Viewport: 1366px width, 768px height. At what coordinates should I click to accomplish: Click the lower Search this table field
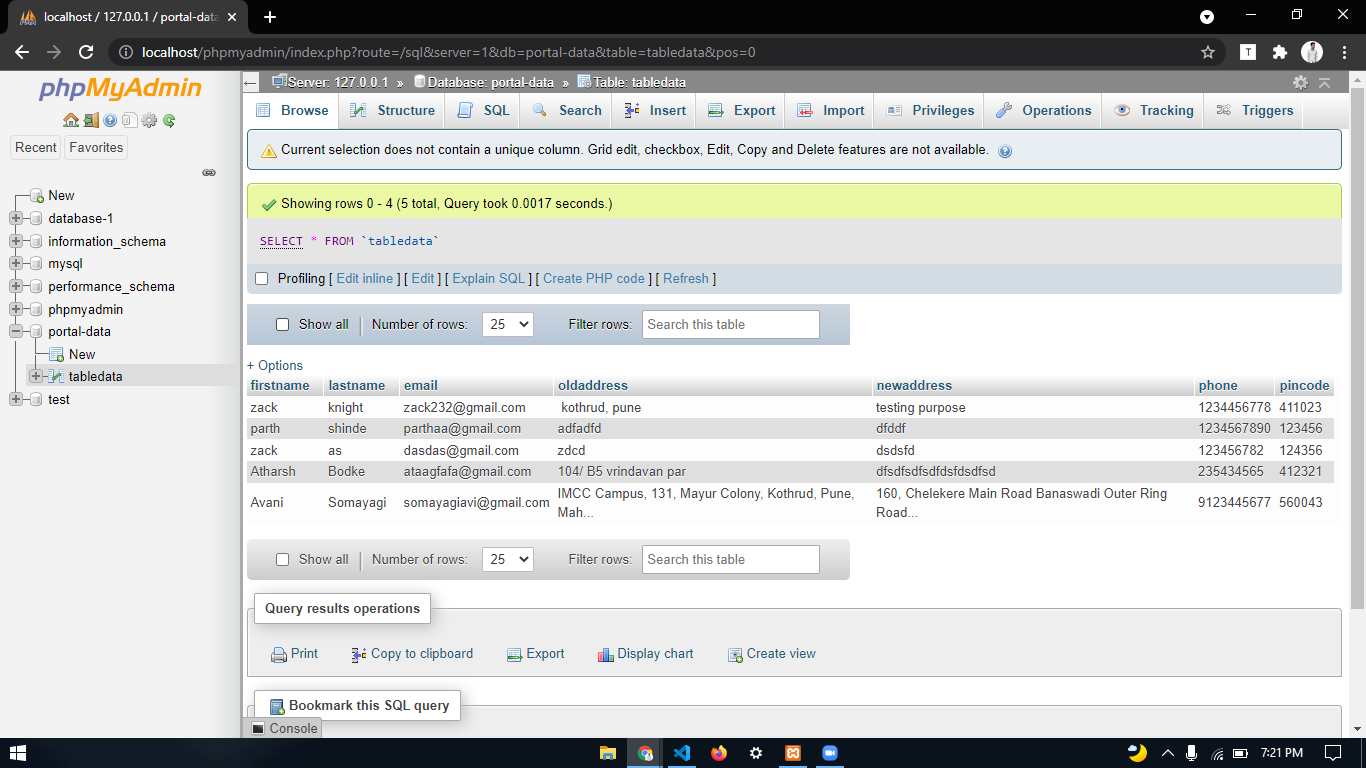coord(731,559)
